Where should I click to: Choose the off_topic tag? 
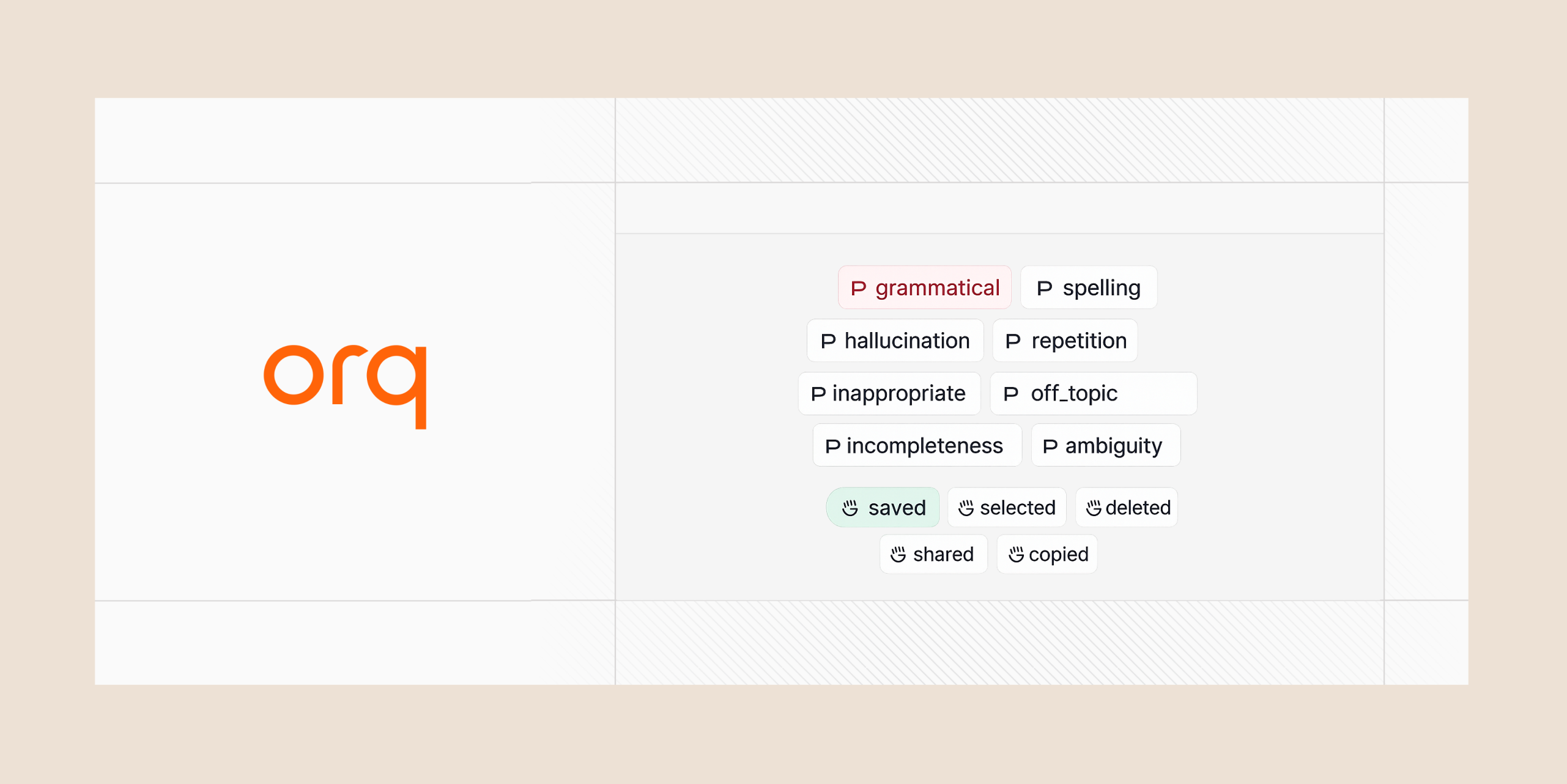(1094, 393)
